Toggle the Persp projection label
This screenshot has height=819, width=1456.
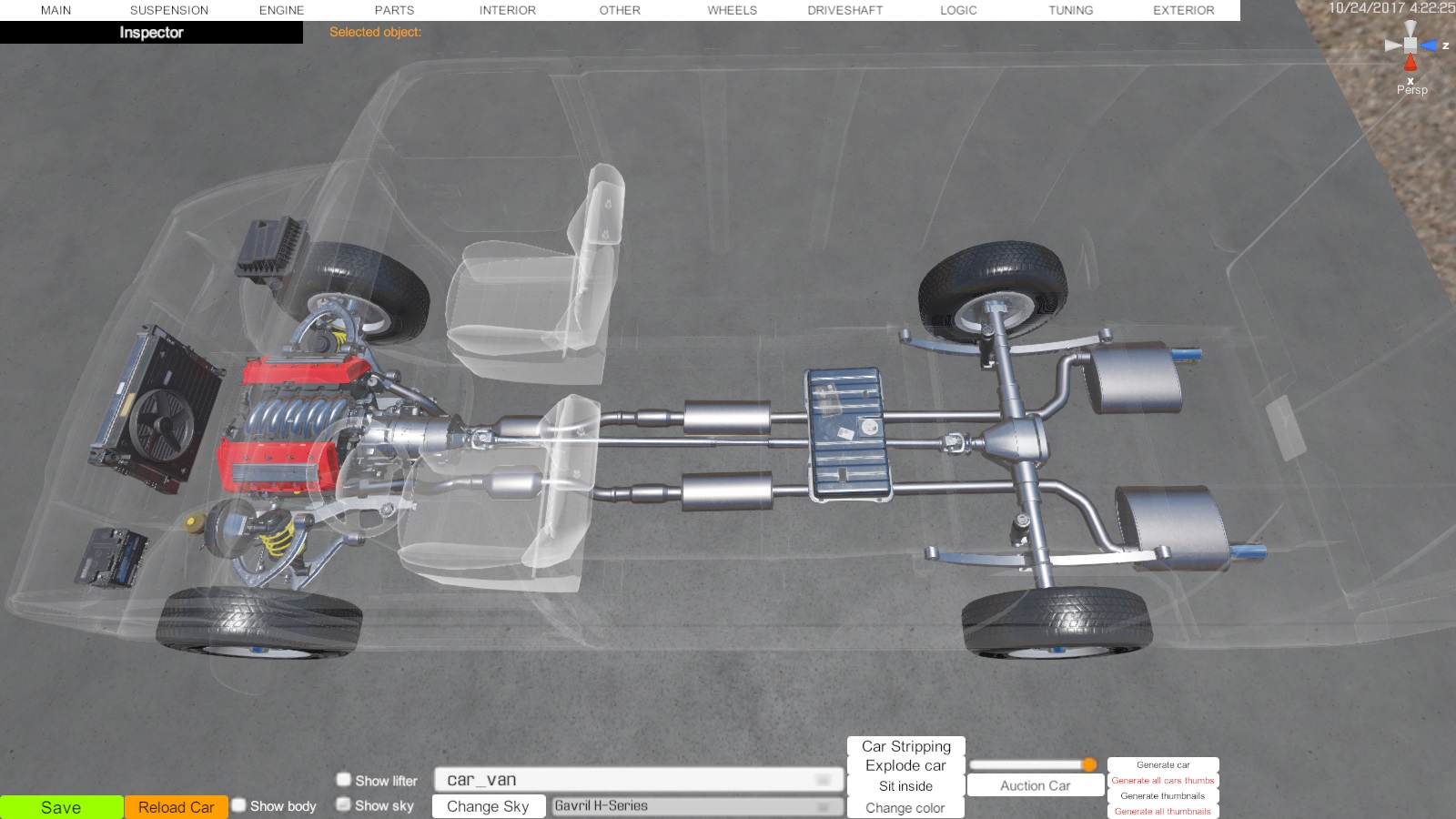(x=1412, y=90)
